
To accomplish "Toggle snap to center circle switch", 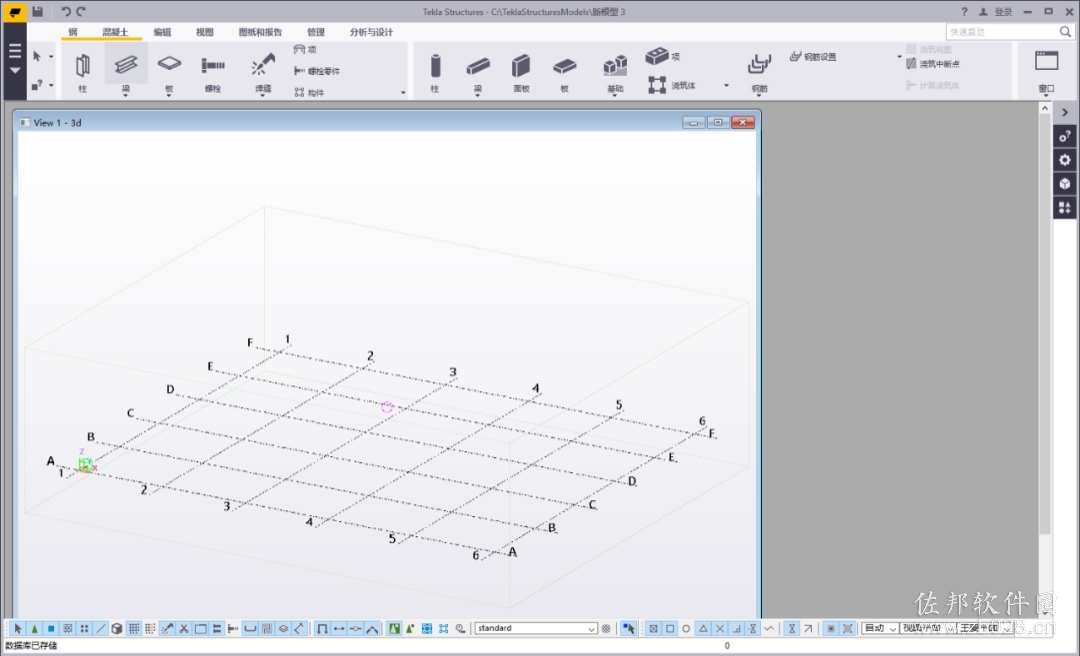I will click(x=686, y=628).
